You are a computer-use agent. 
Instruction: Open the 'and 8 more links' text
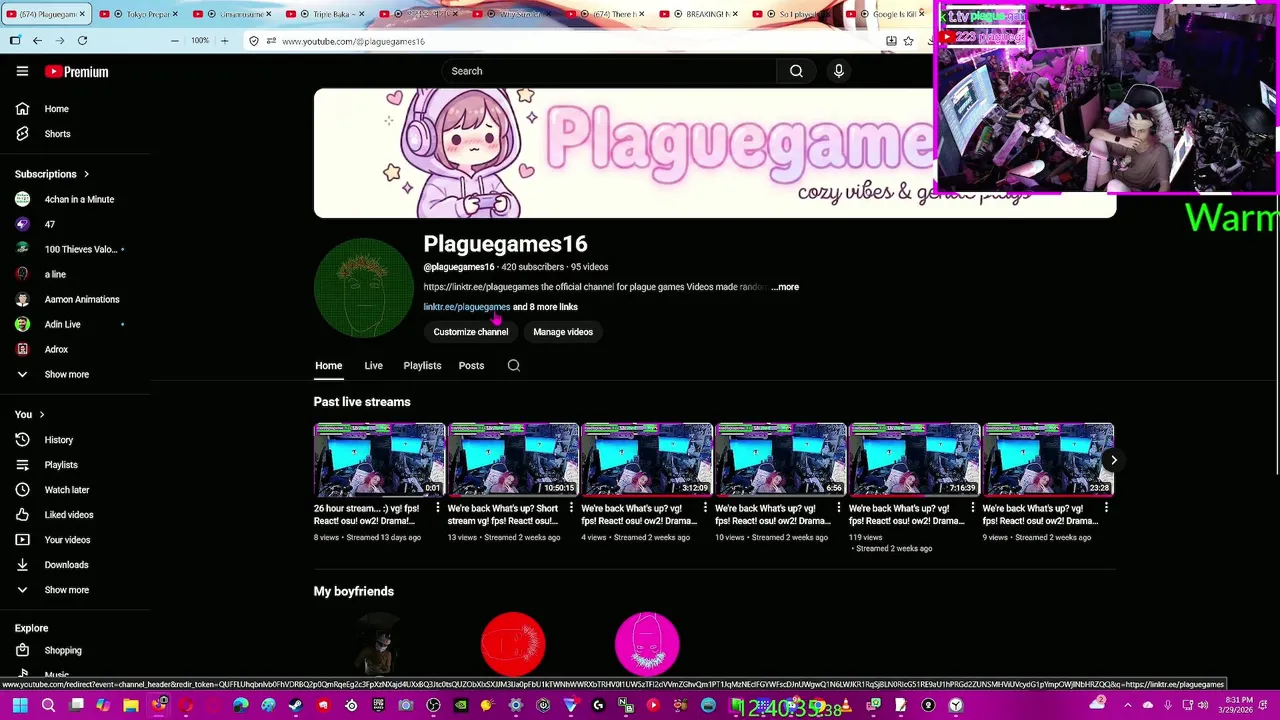click(x=545, y=307)
